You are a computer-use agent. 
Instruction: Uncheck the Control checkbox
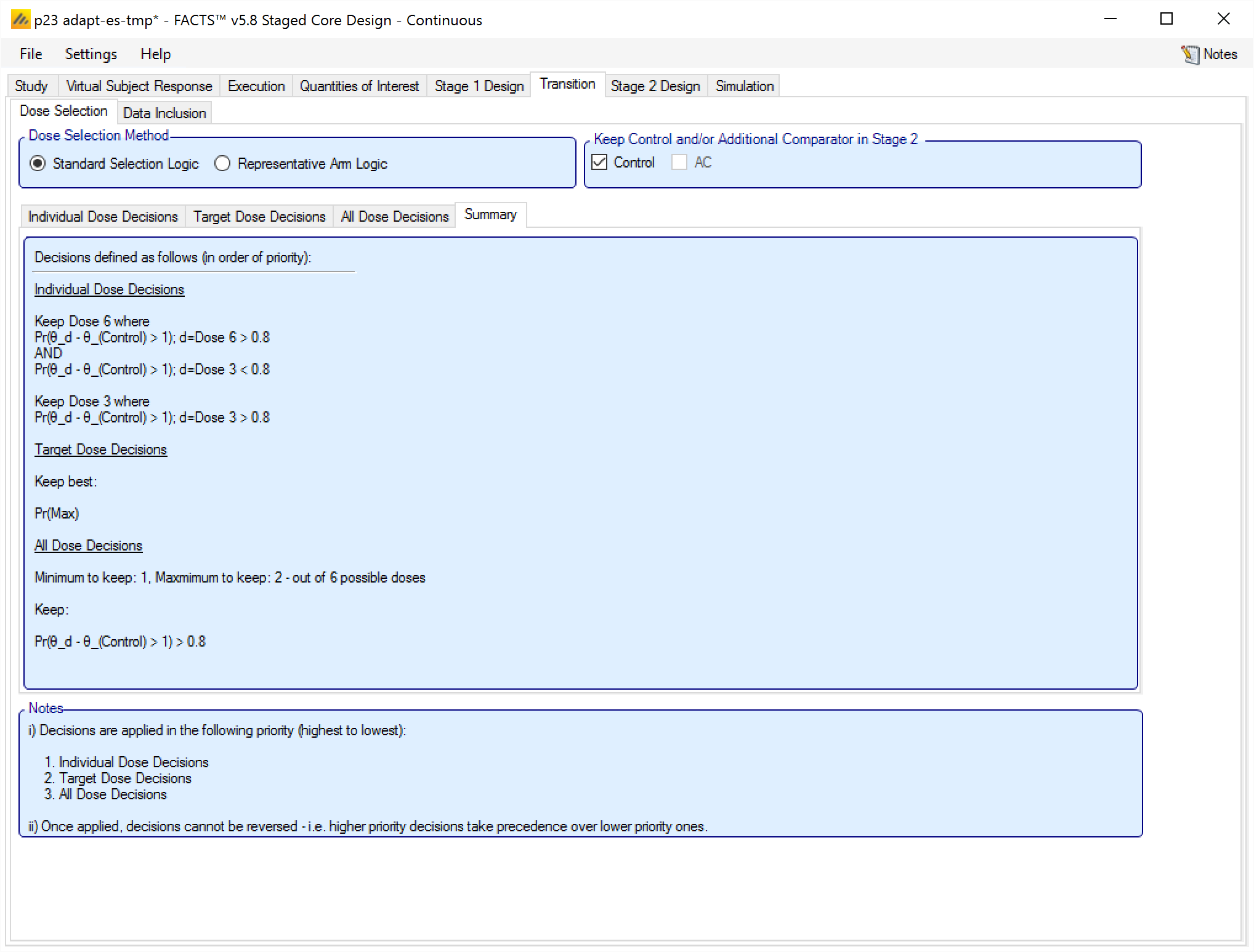click(599, 163)
